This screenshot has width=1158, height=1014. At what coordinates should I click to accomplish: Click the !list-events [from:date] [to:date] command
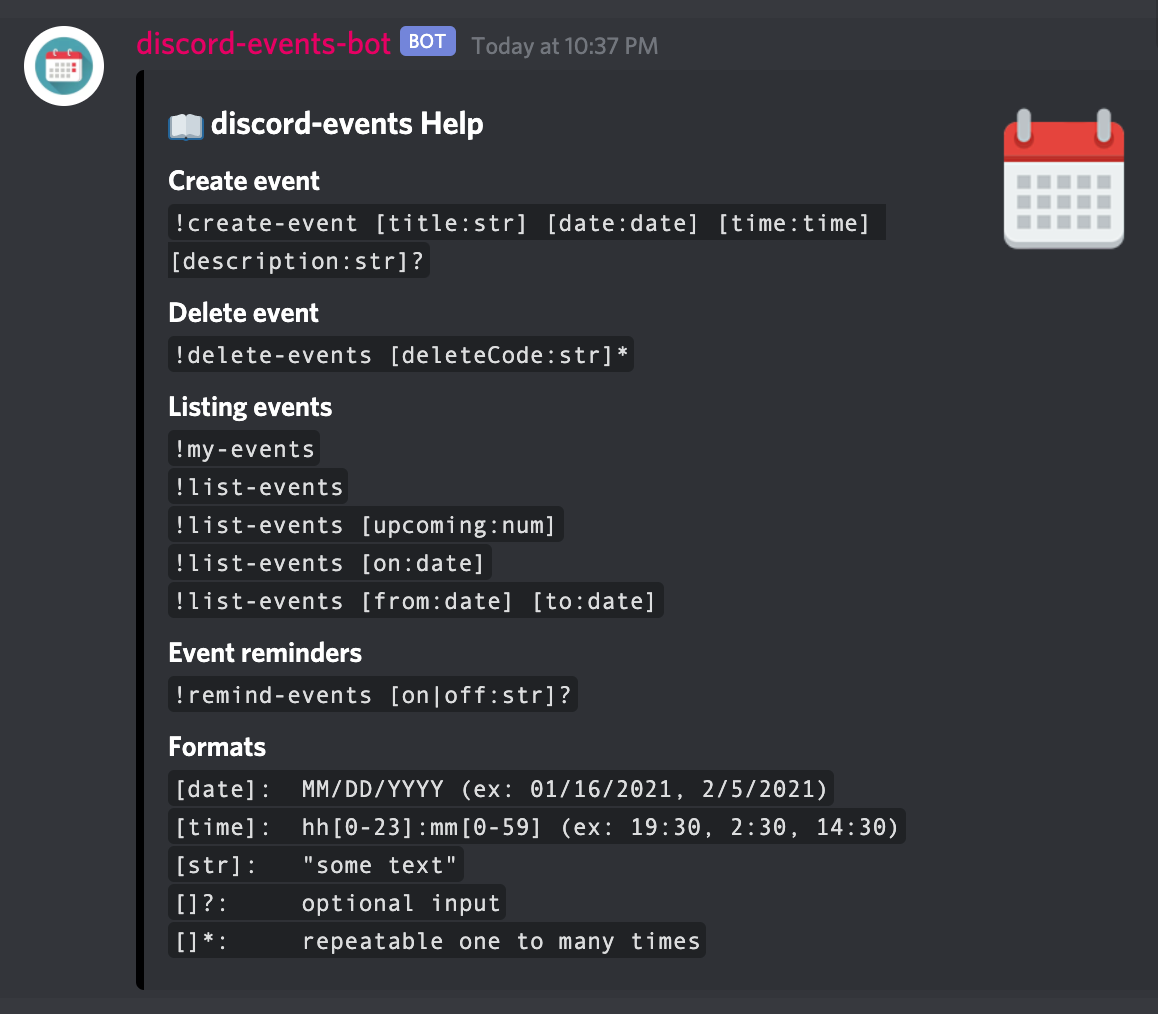click(x=415, y=600)
